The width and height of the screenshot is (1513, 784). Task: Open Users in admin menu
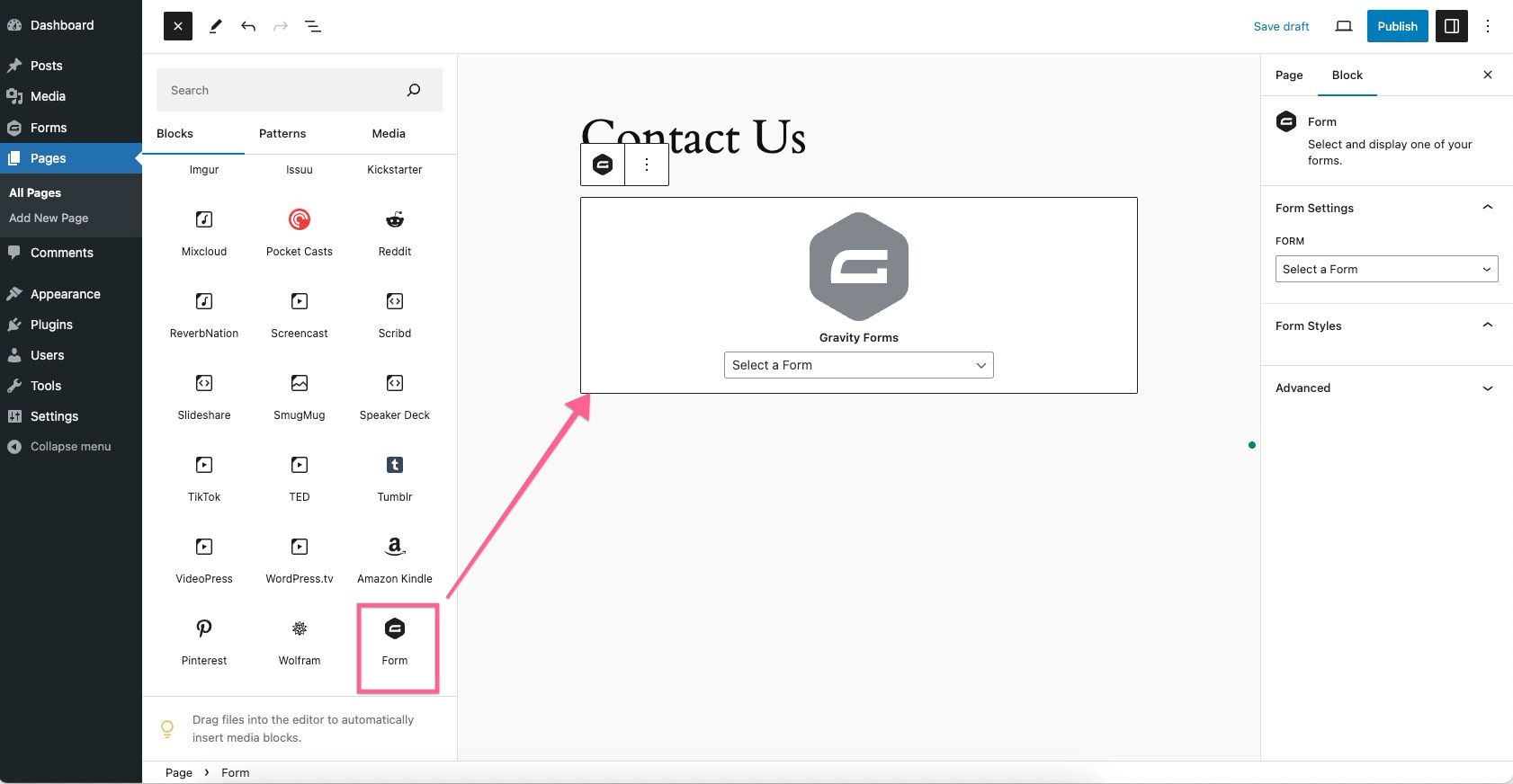pyautogui.click(x=71, y=355)
